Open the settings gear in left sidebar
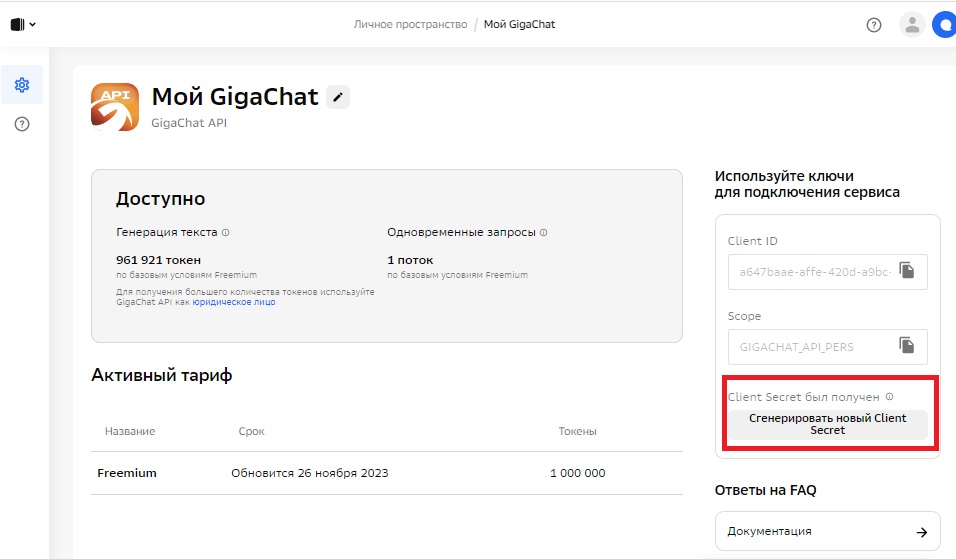956x559 pixels. pyautogui.click(x=22, y=85)
